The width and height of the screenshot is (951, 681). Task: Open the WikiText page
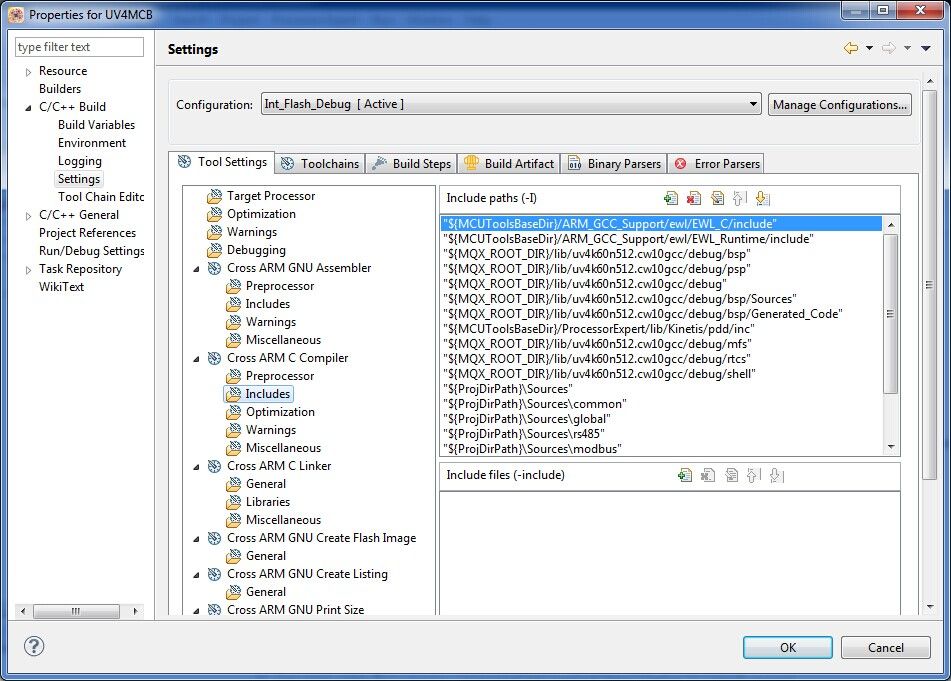(x=61, y=287)
